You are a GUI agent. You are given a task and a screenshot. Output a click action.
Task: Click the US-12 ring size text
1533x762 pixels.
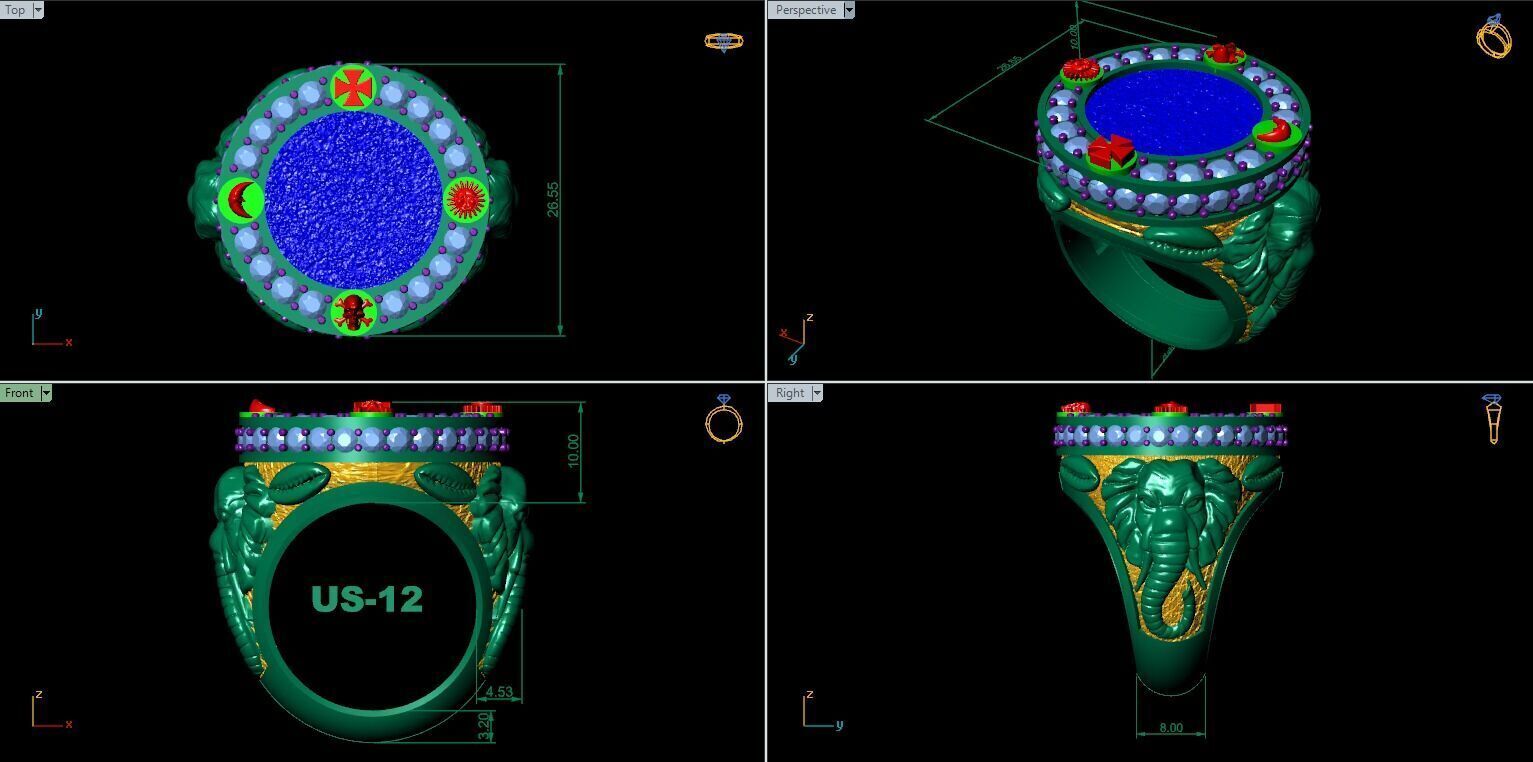coord(367,599)
